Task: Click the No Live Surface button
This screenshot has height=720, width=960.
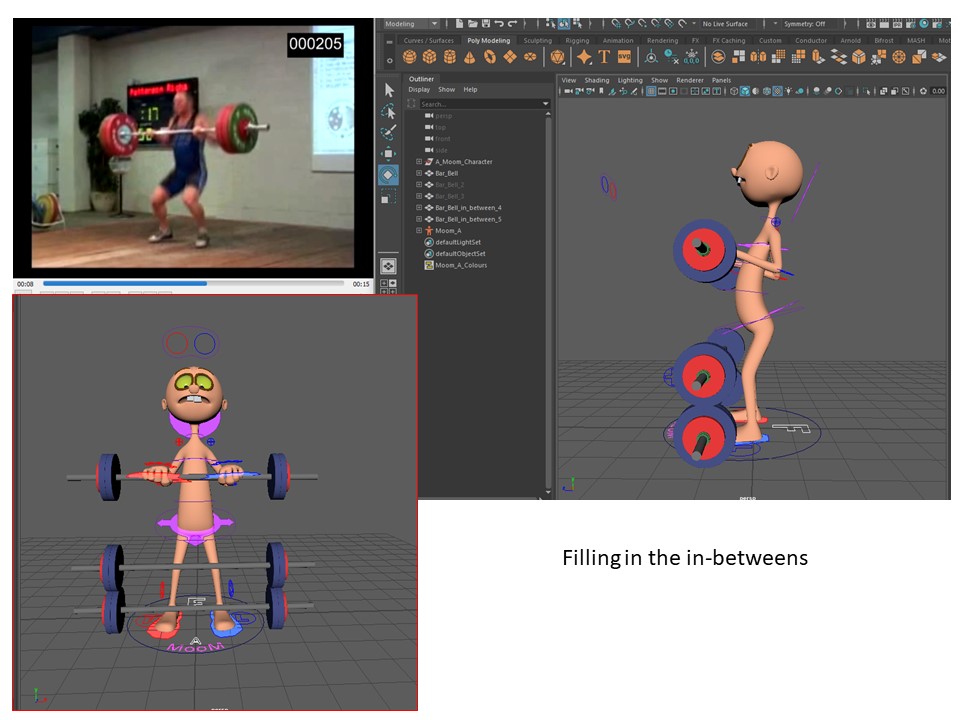Action: tap(727, 21)
